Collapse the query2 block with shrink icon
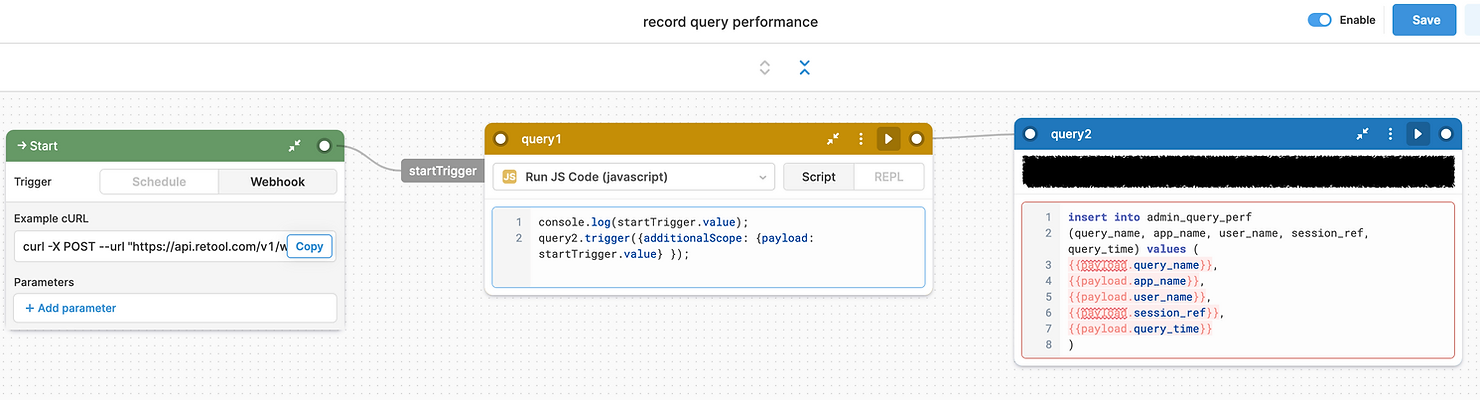Image resolution: width=1480 pixels, height=400 pixels. coord(1362,134)
